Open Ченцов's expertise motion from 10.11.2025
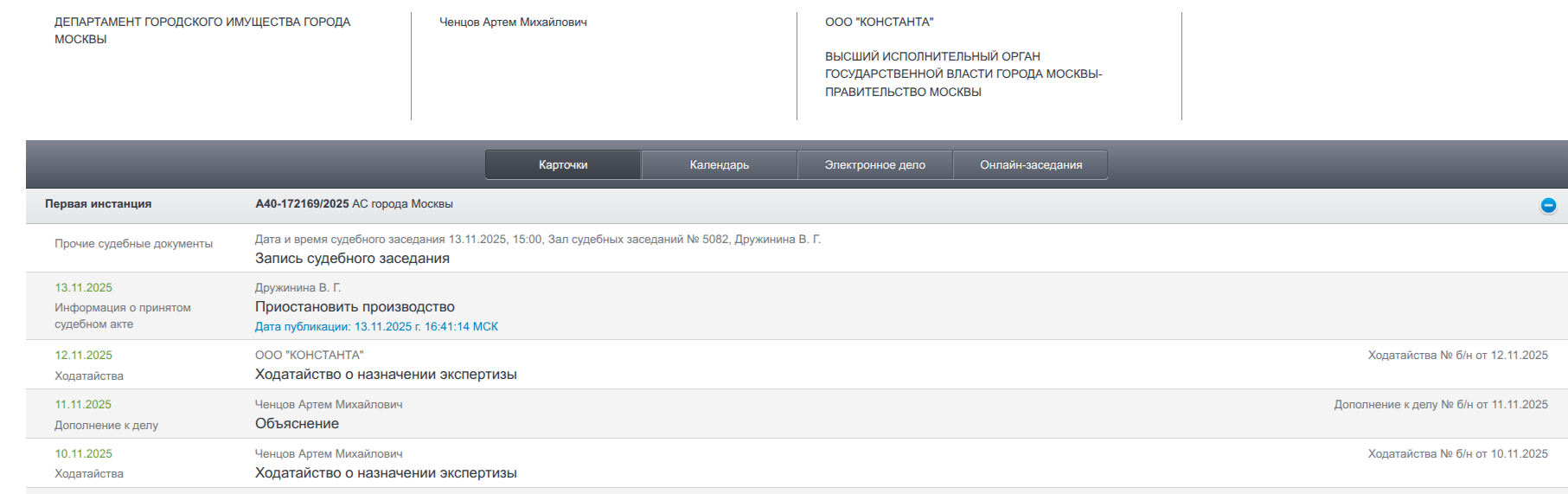The width and height of the screenshot is (1568, 494). pos(386,473)
